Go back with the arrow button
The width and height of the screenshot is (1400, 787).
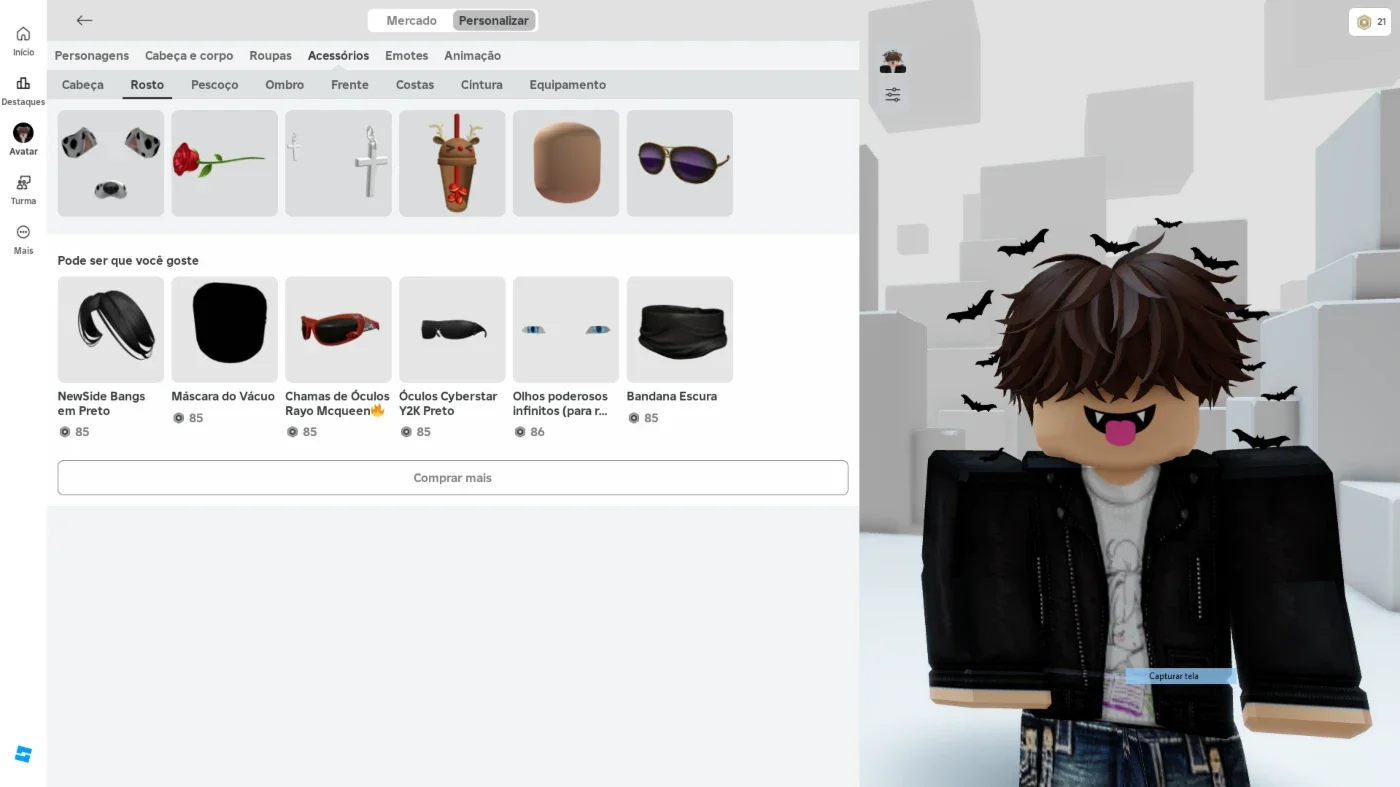tap(84, 20)
